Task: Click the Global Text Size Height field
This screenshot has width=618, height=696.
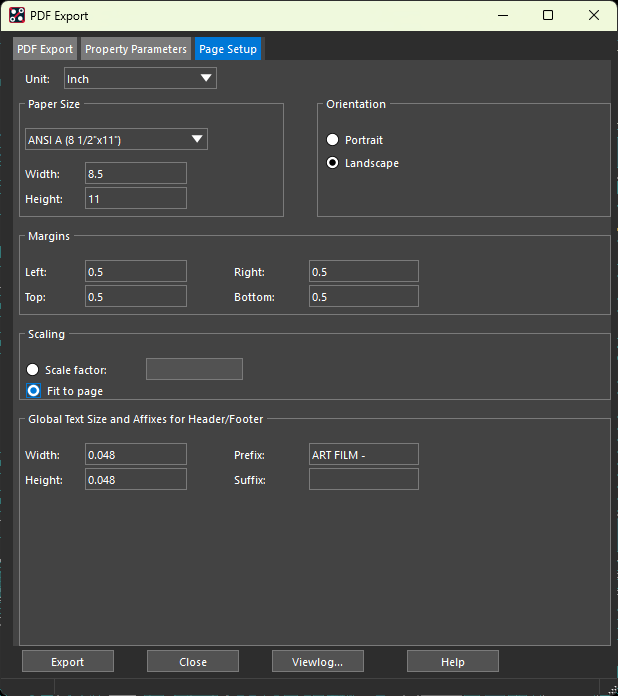Action: click(x=136, y=479)
